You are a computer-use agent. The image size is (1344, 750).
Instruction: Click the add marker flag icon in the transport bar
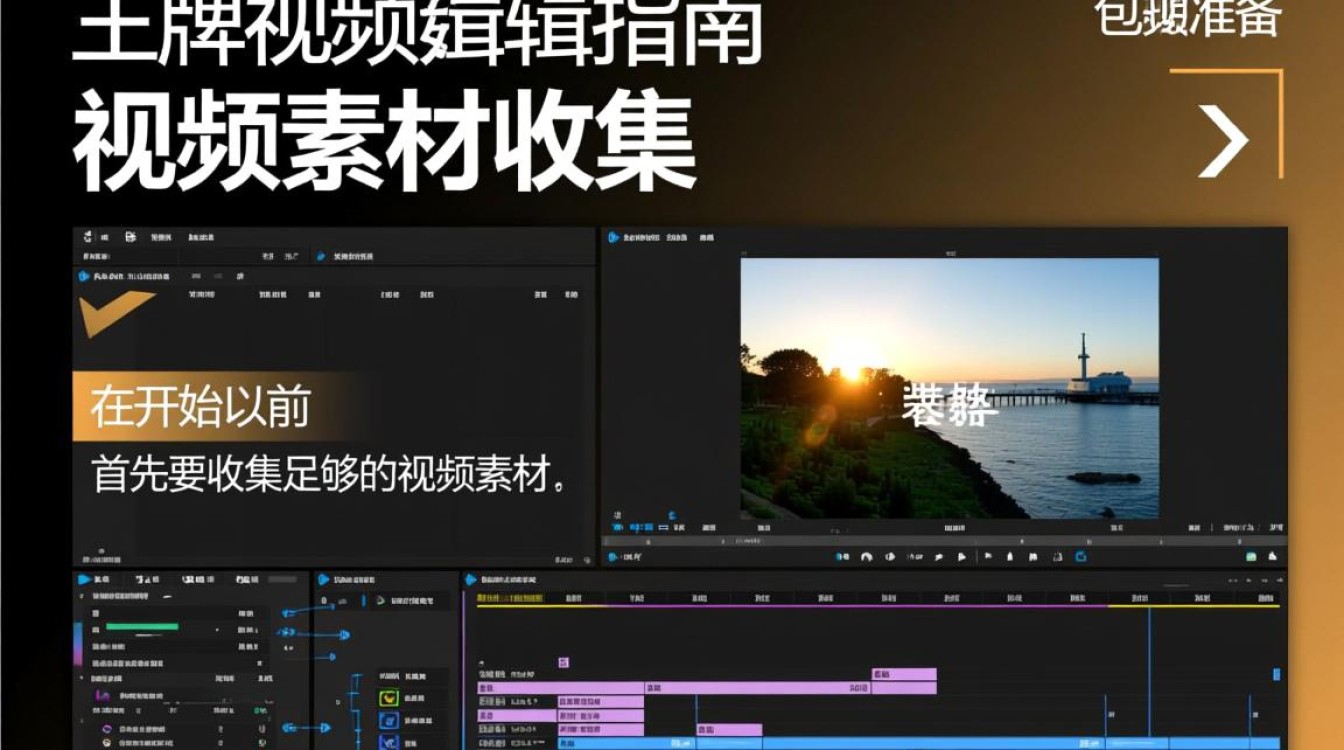[988, 554]
